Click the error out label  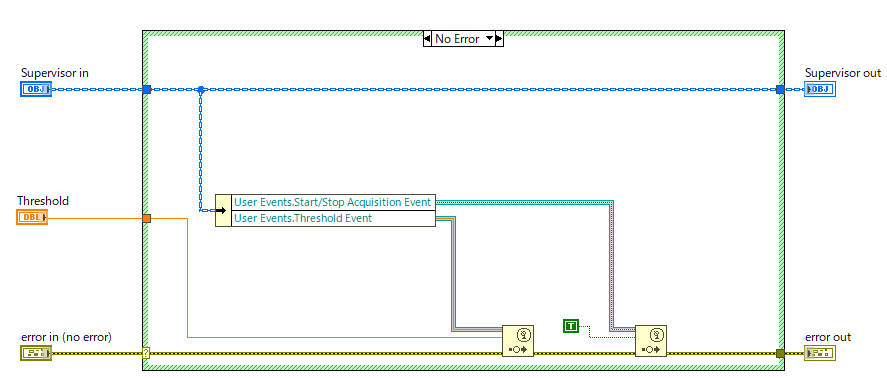click(x=828, y=337)
